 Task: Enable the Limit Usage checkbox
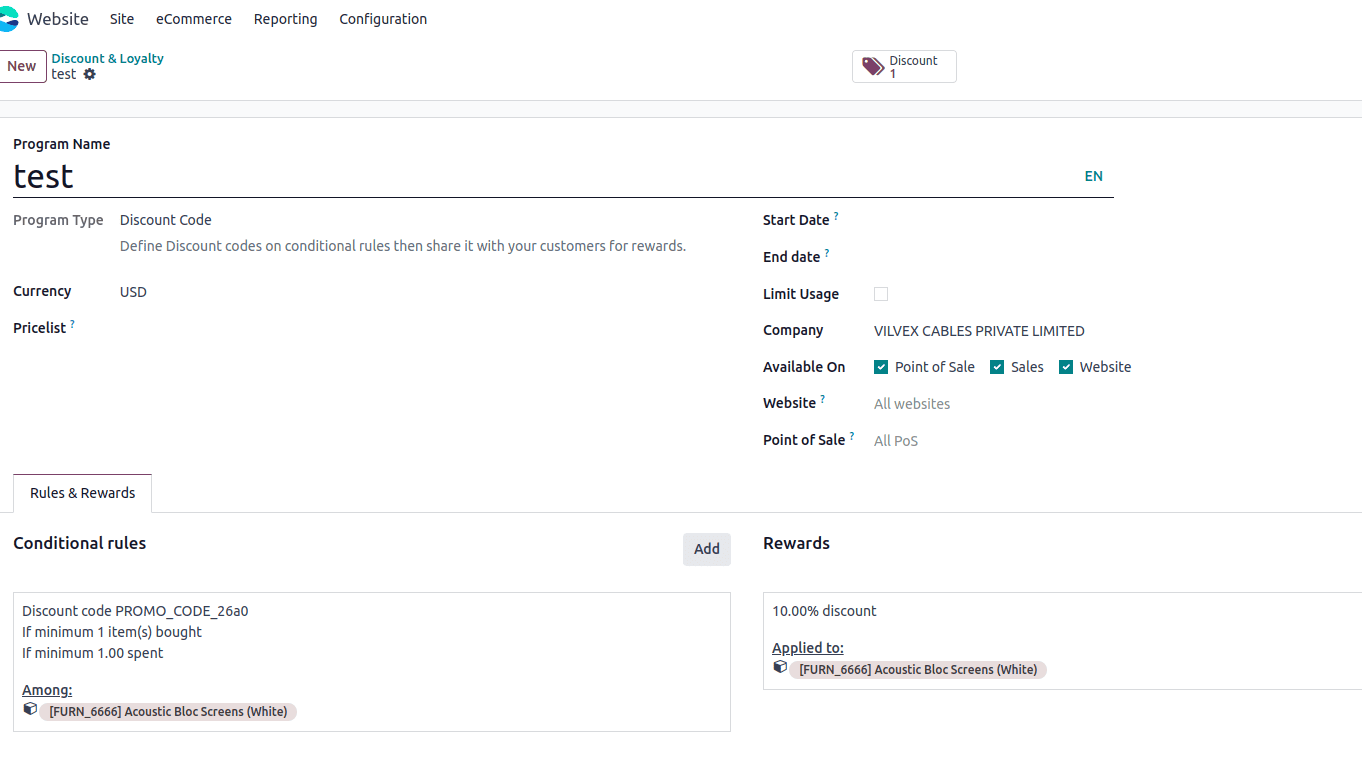click(x=880, y=293)
